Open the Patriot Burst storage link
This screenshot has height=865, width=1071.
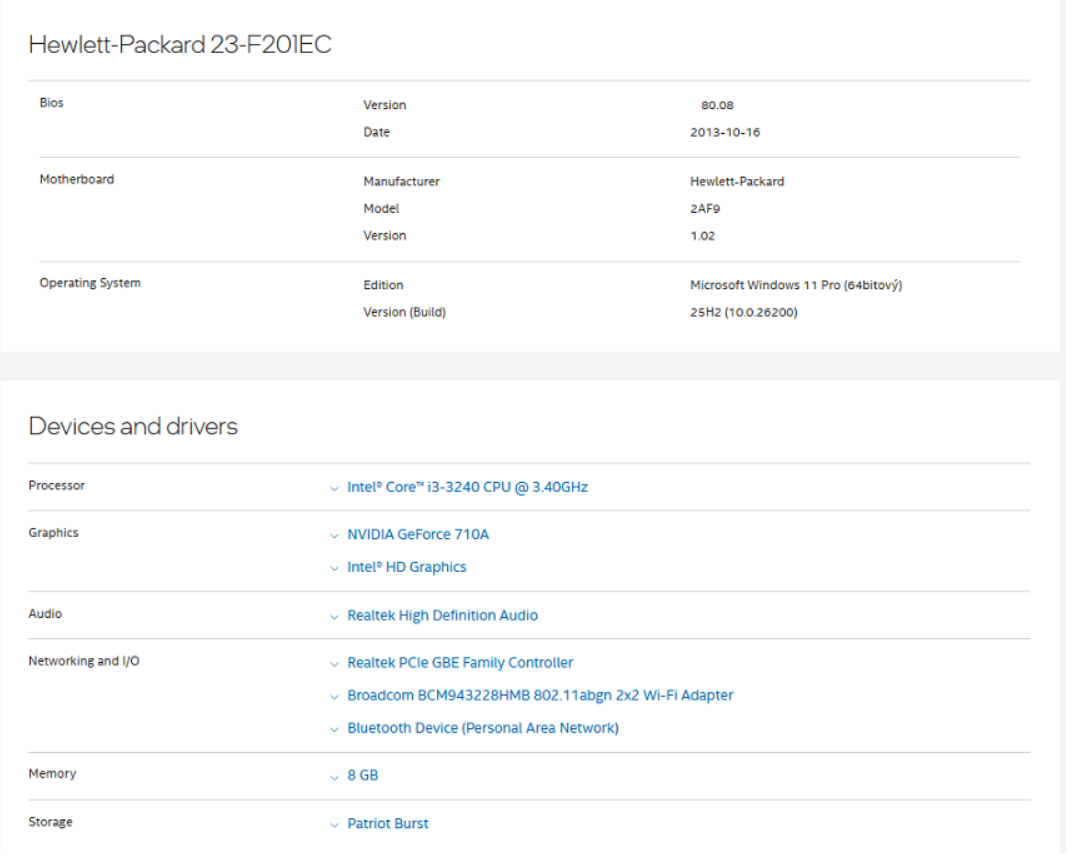[x=388, y=824]
